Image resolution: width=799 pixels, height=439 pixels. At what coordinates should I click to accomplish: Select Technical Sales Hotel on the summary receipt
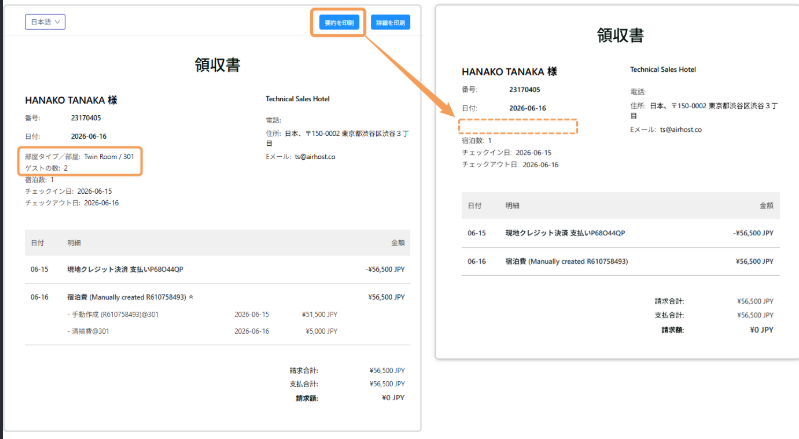[x=663, y=70]
